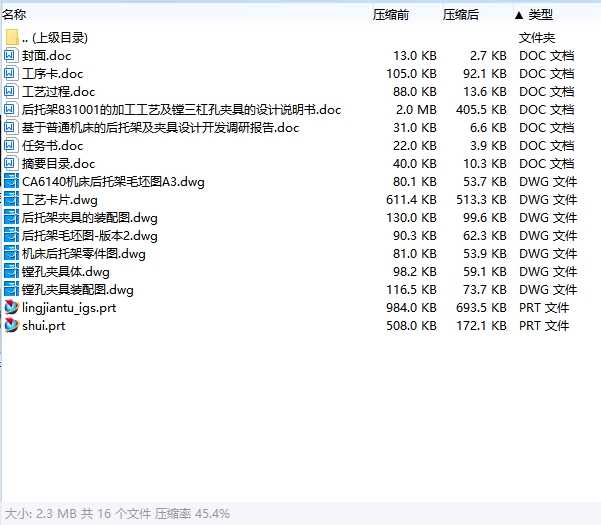Click the Word icon beside 封面.doc
The width and height of the screenshot is (601, 525).
coord(10,56)
